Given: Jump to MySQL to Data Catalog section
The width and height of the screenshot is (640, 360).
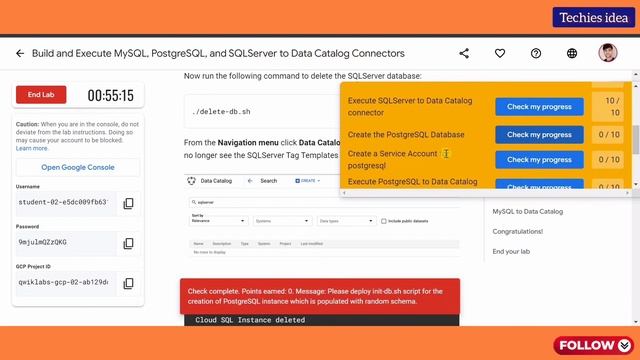Looking at the screenshot, I should tap(527, 211).
